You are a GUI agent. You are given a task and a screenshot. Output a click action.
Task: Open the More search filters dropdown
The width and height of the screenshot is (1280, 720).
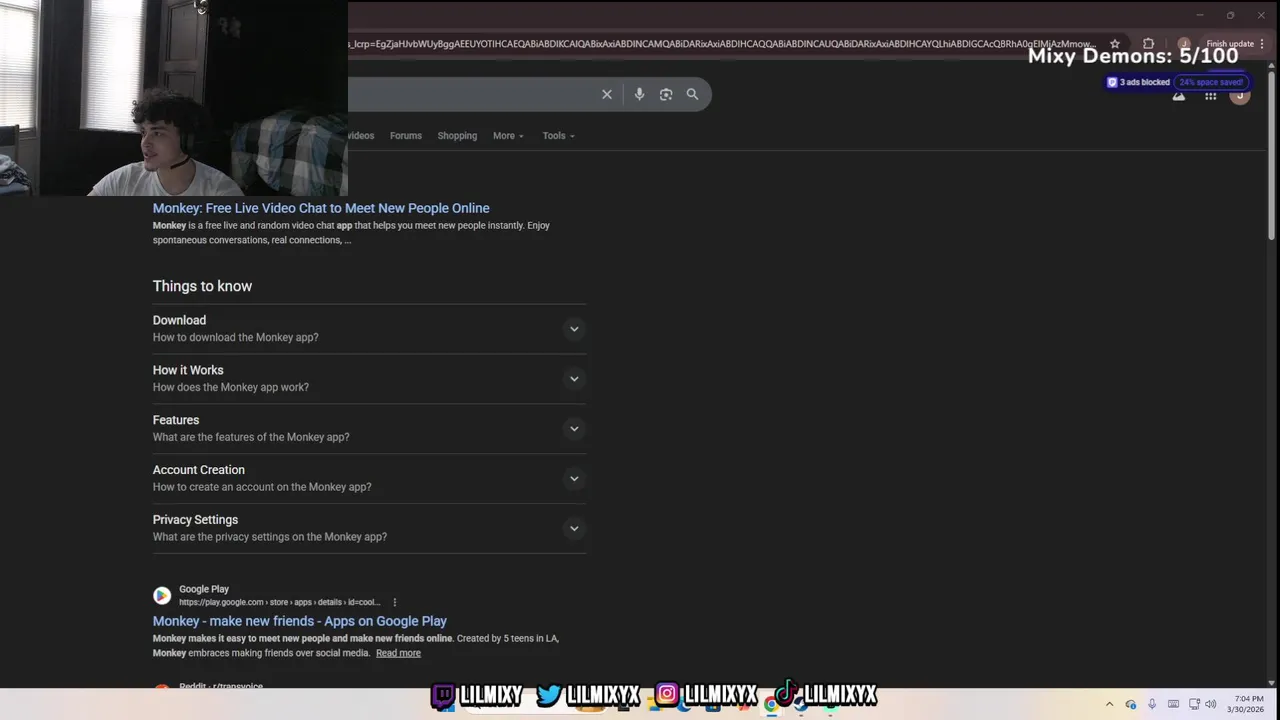tap(508, 136)
